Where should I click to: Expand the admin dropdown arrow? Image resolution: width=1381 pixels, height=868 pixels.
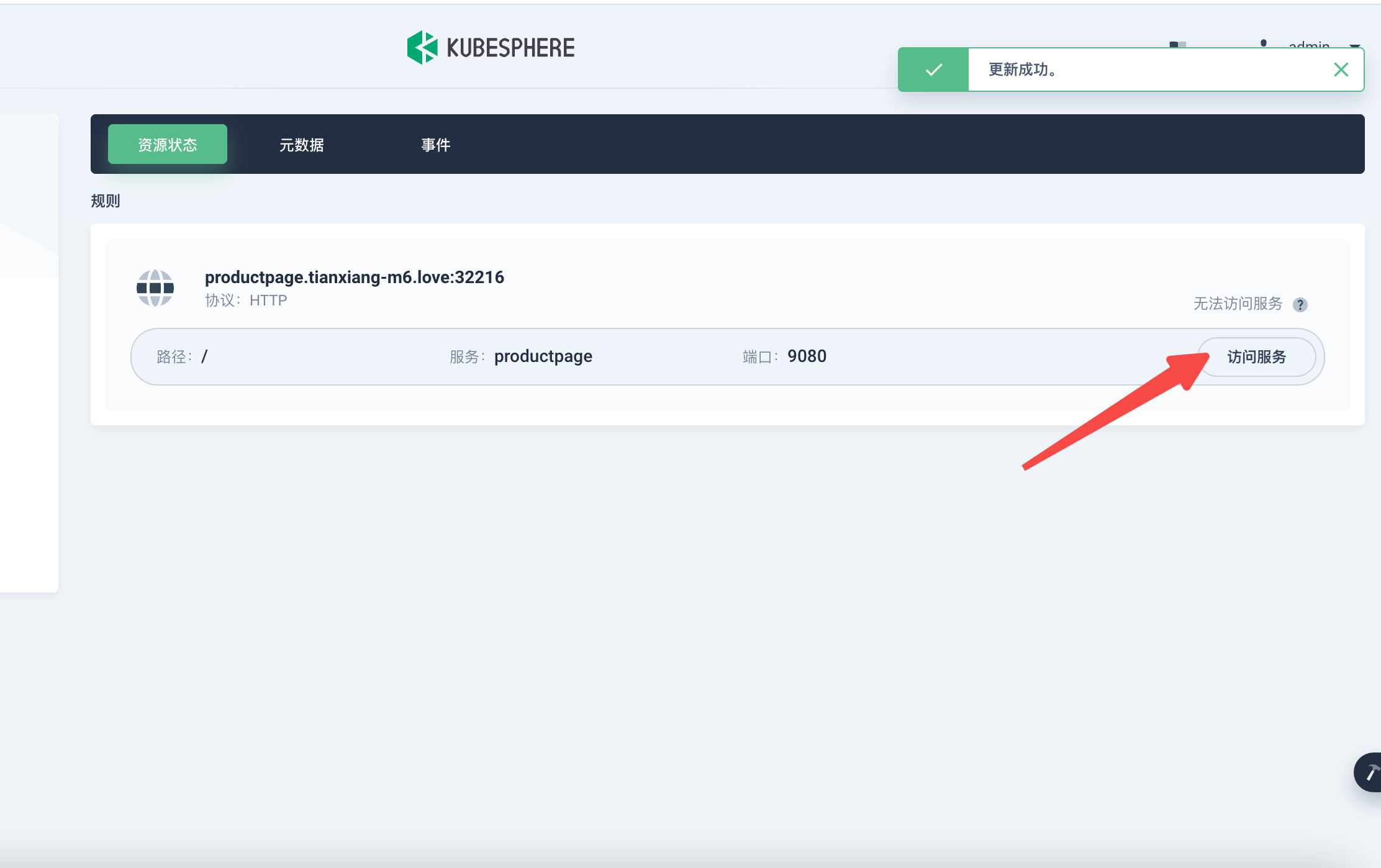pos(1354,45)
